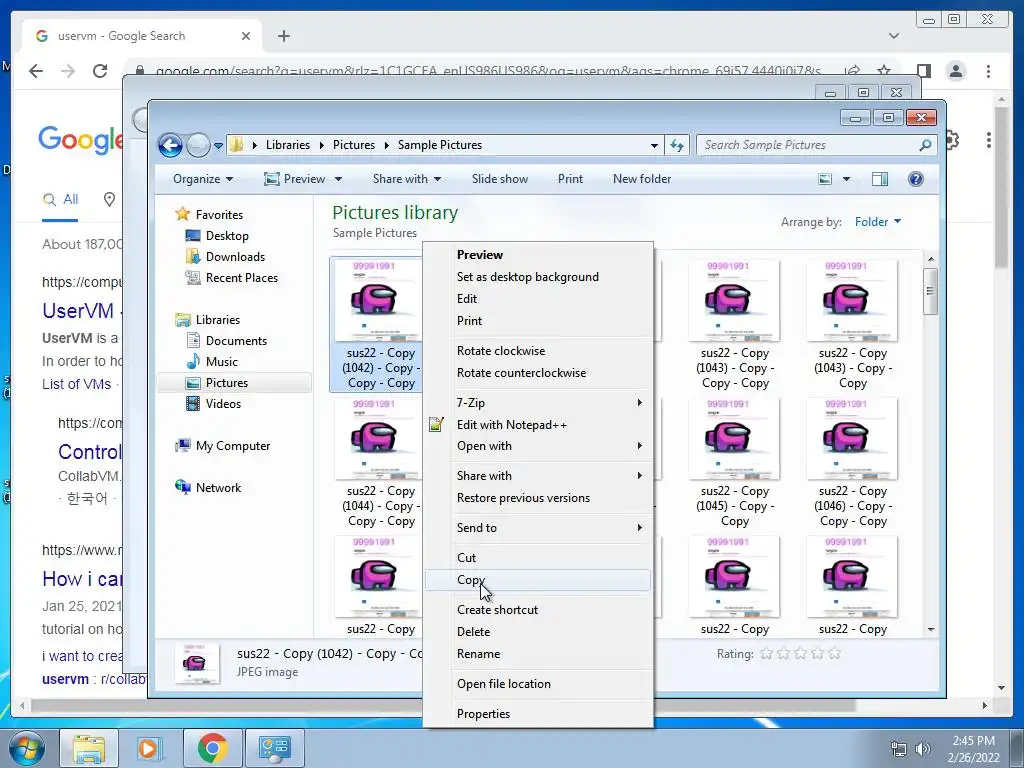1024x768 pixels.
Task: Choose Preview from the context menu
Action: [538, 255]
